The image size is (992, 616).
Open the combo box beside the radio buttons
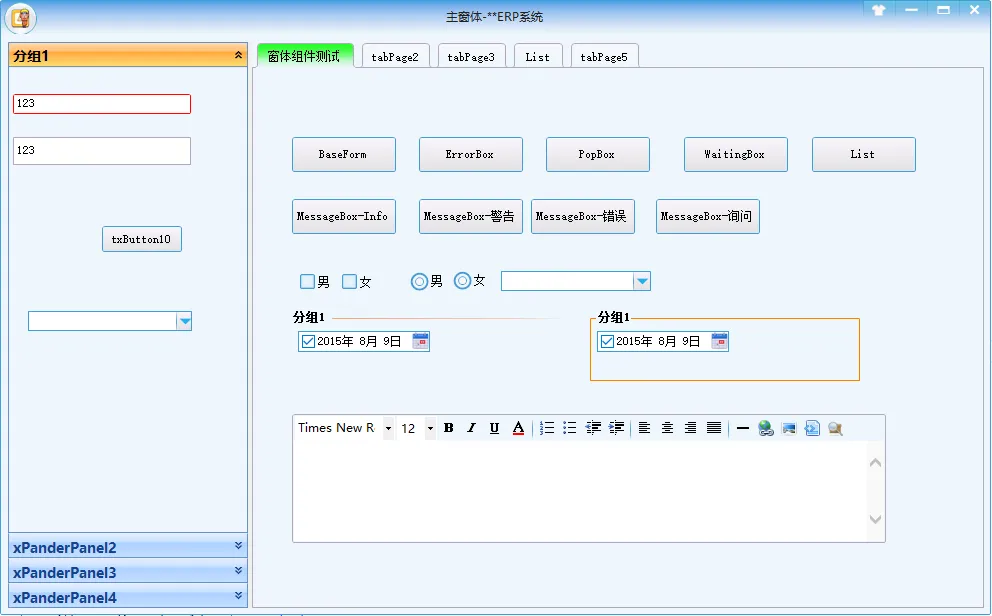(x=641, y=282)
